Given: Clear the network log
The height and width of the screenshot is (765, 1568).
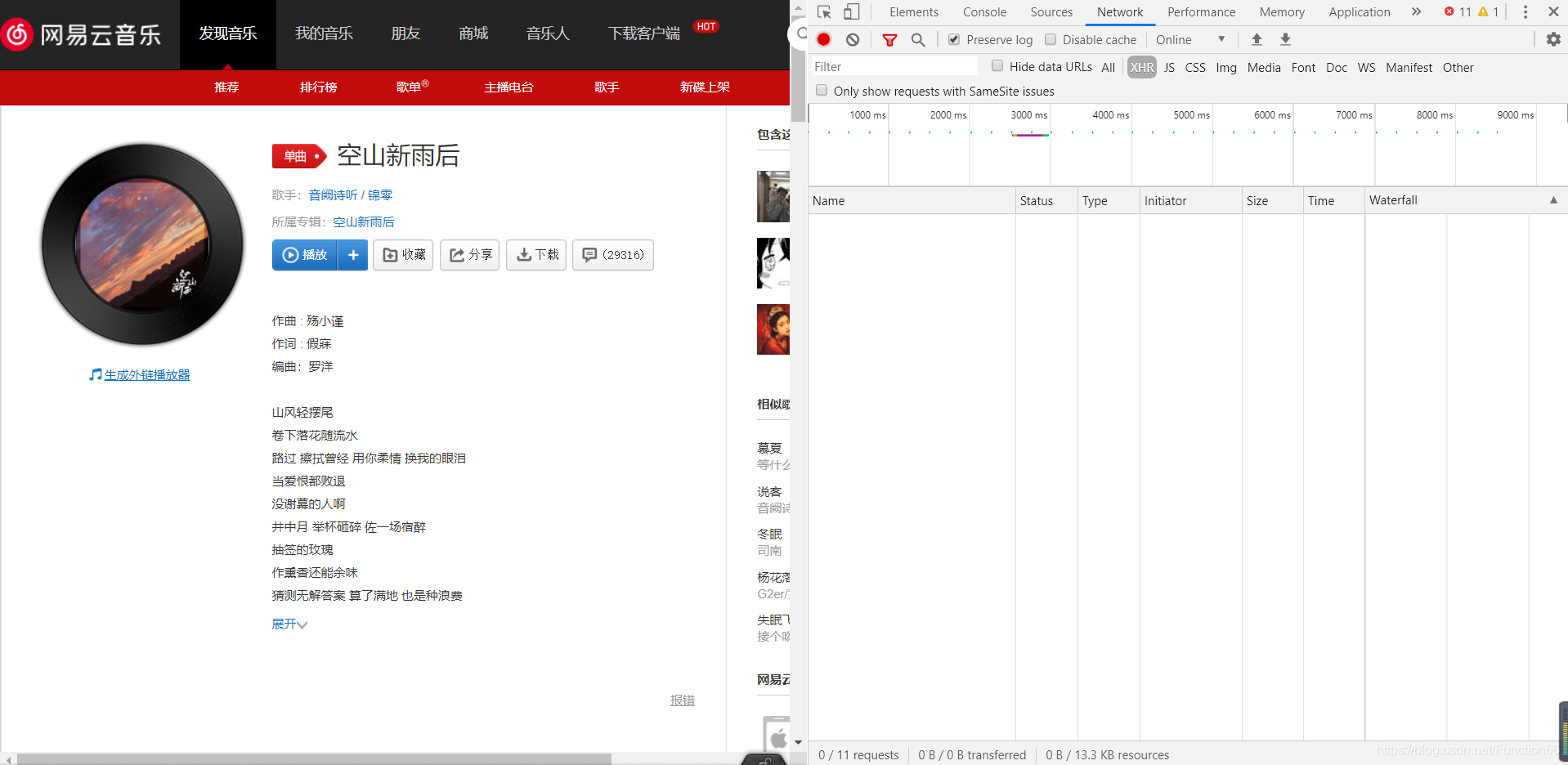Looking at the screenshot, I should pos(853,39).
